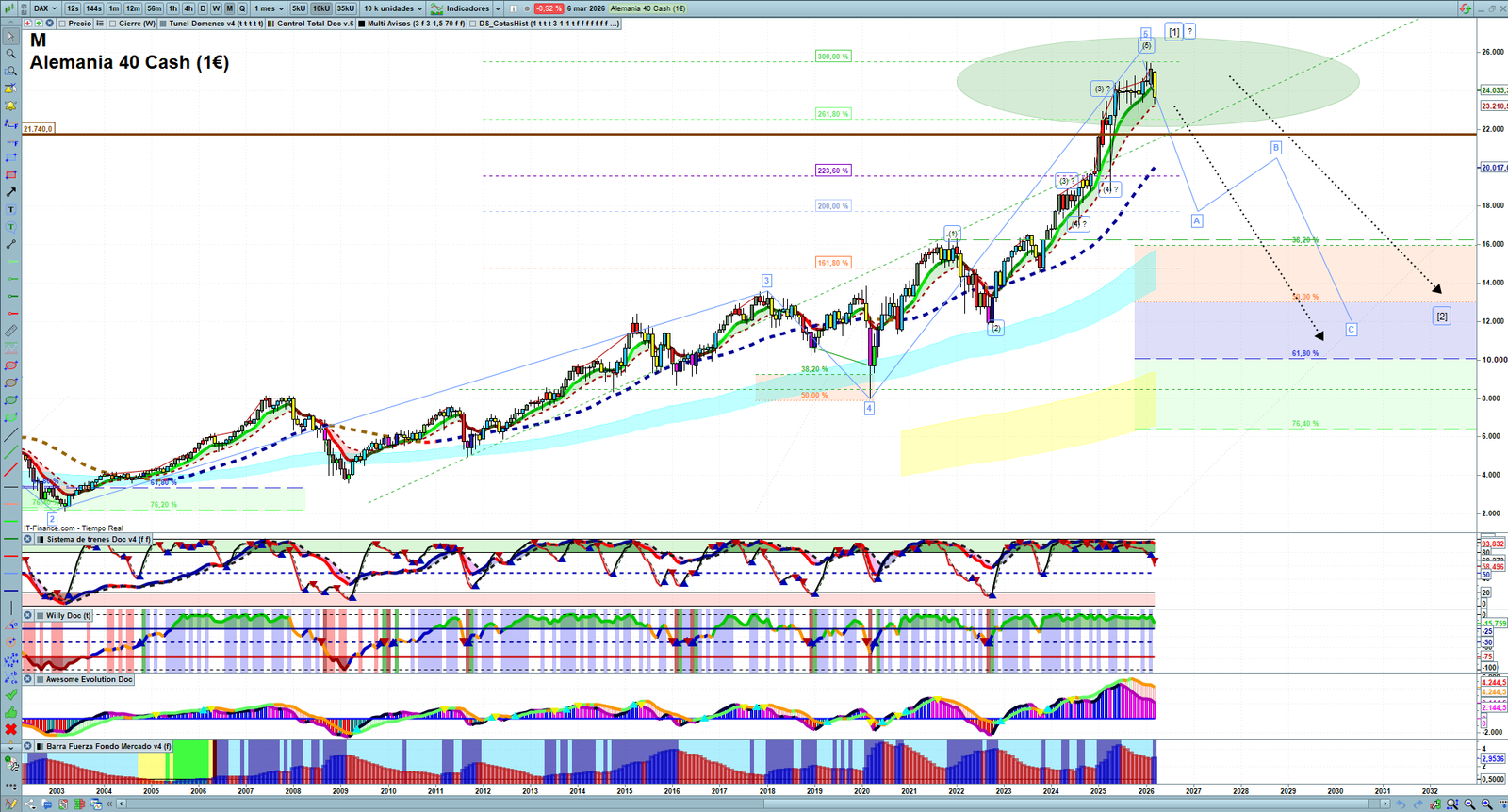Viewport: 1508px width, 812px height.
Task: Open the DAX symbol dropdown
Action: click(x=44, y=8)
